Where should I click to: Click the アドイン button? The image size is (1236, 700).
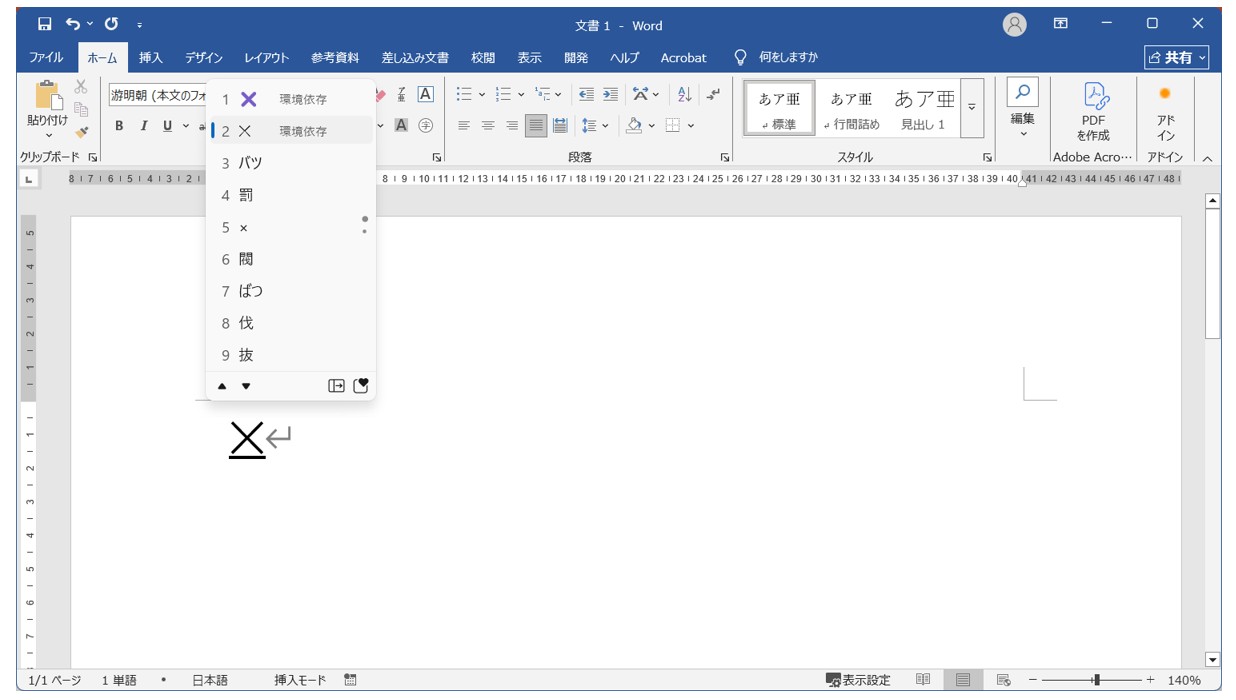pos(1165,111)
